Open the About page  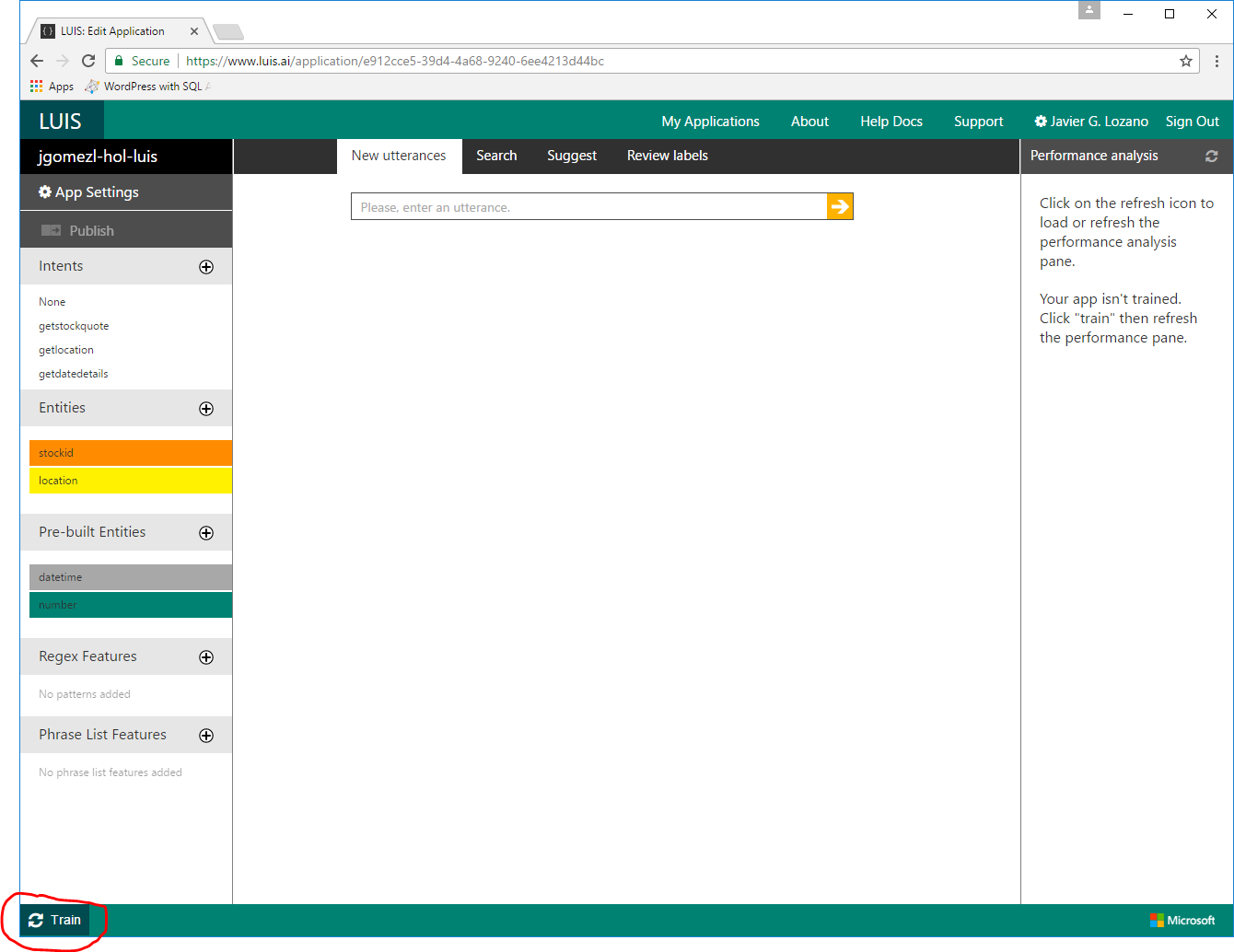pyautogui.click(x=809, y=121)
